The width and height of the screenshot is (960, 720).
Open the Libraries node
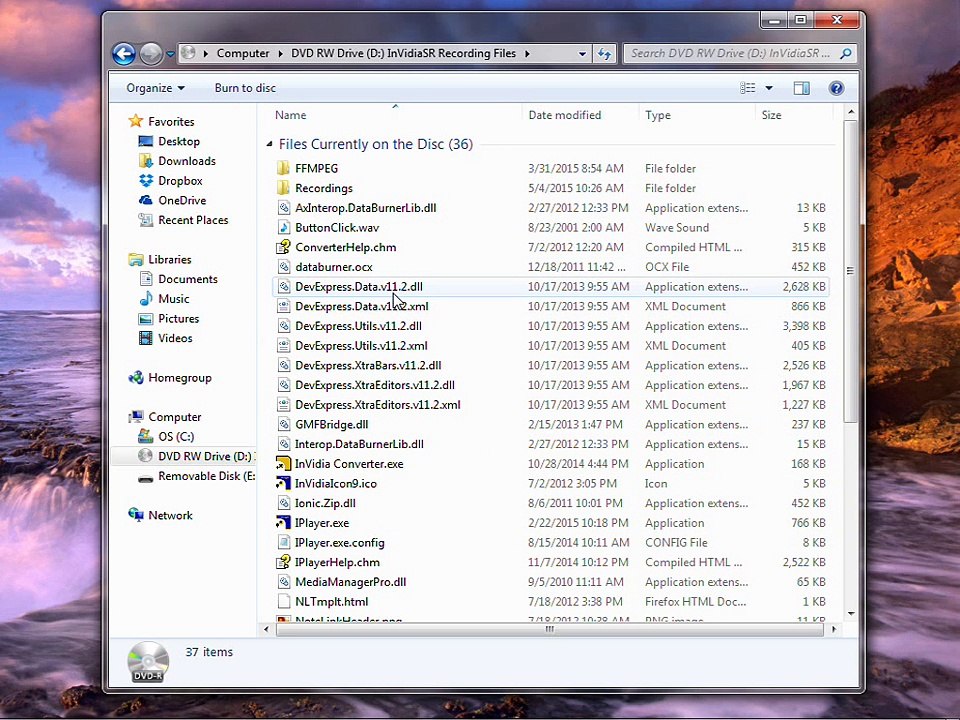[170, 260]
